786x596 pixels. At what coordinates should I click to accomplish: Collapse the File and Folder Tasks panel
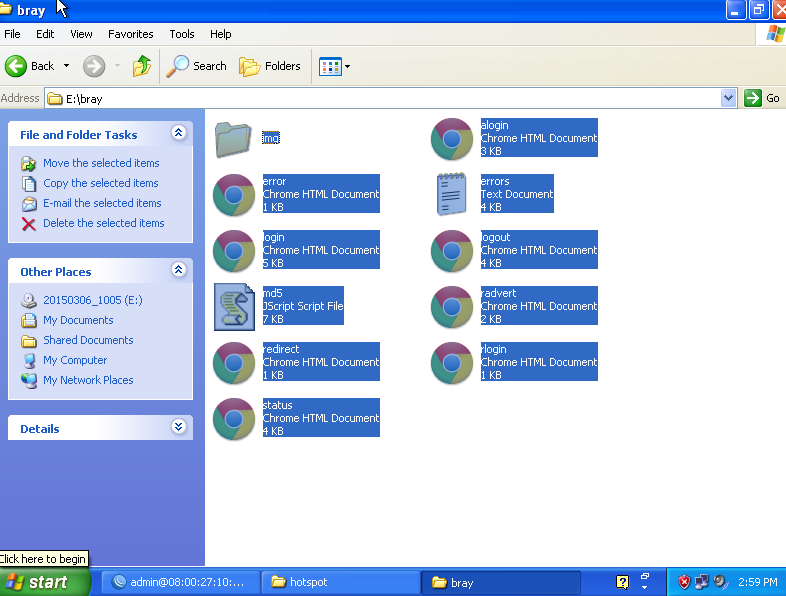pos(178,132)
